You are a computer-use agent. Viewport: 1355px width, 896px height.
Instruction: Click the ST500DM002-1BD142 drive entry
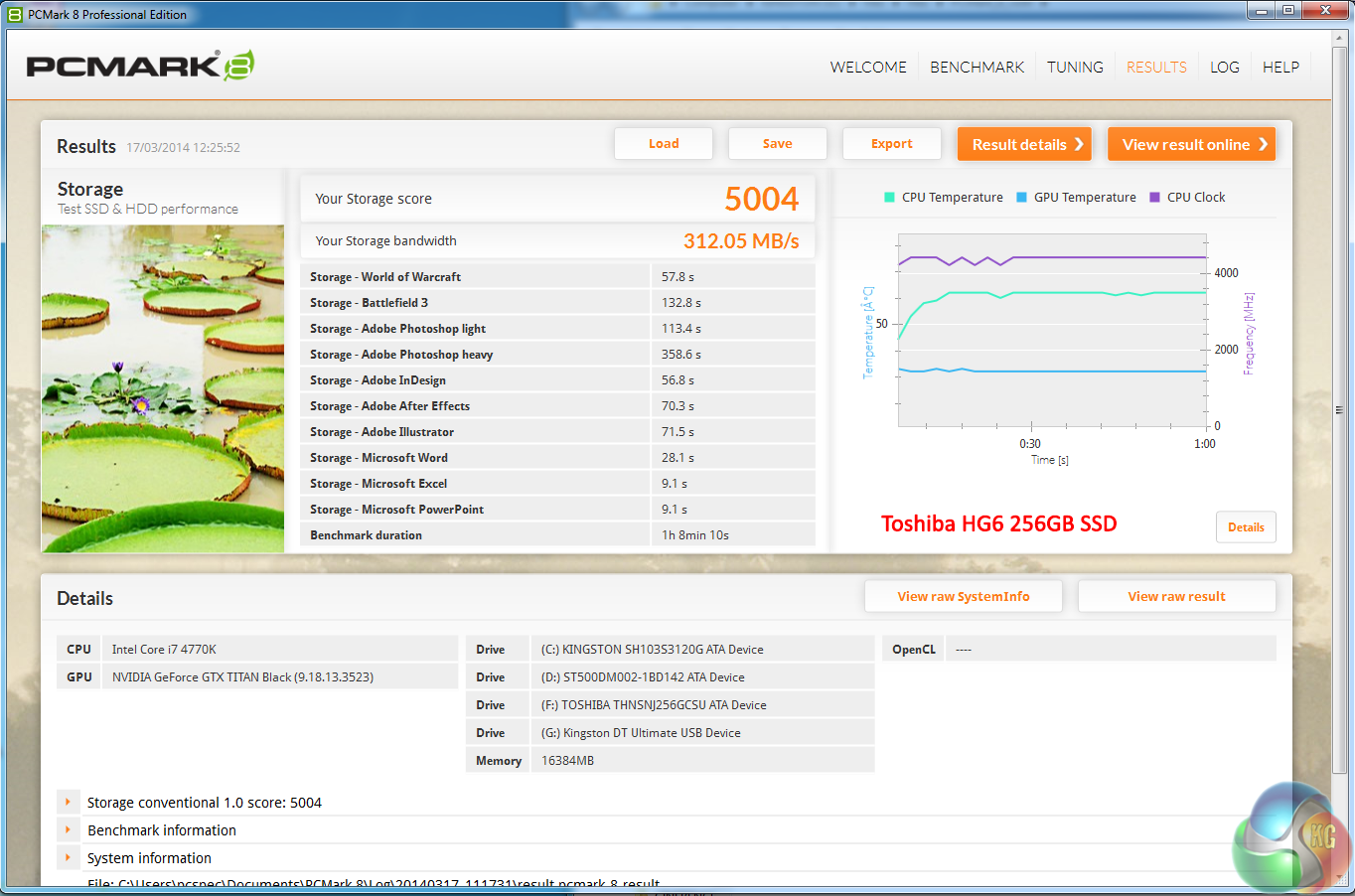643,677
